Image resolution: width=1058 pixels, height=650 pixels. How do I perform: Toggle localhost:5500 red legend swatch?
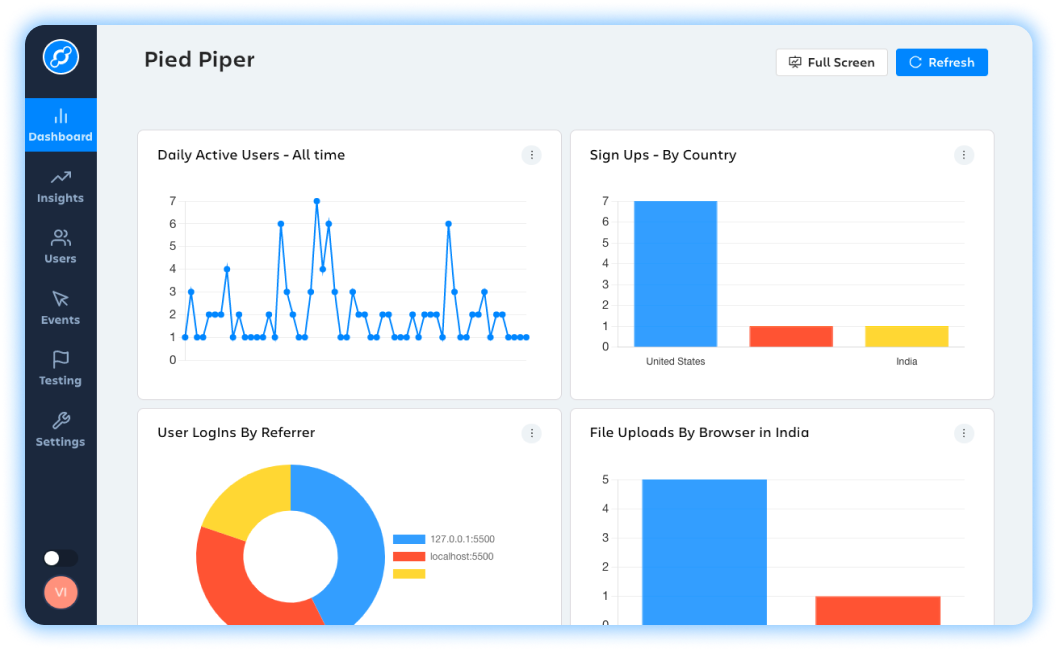pos(409,557)
